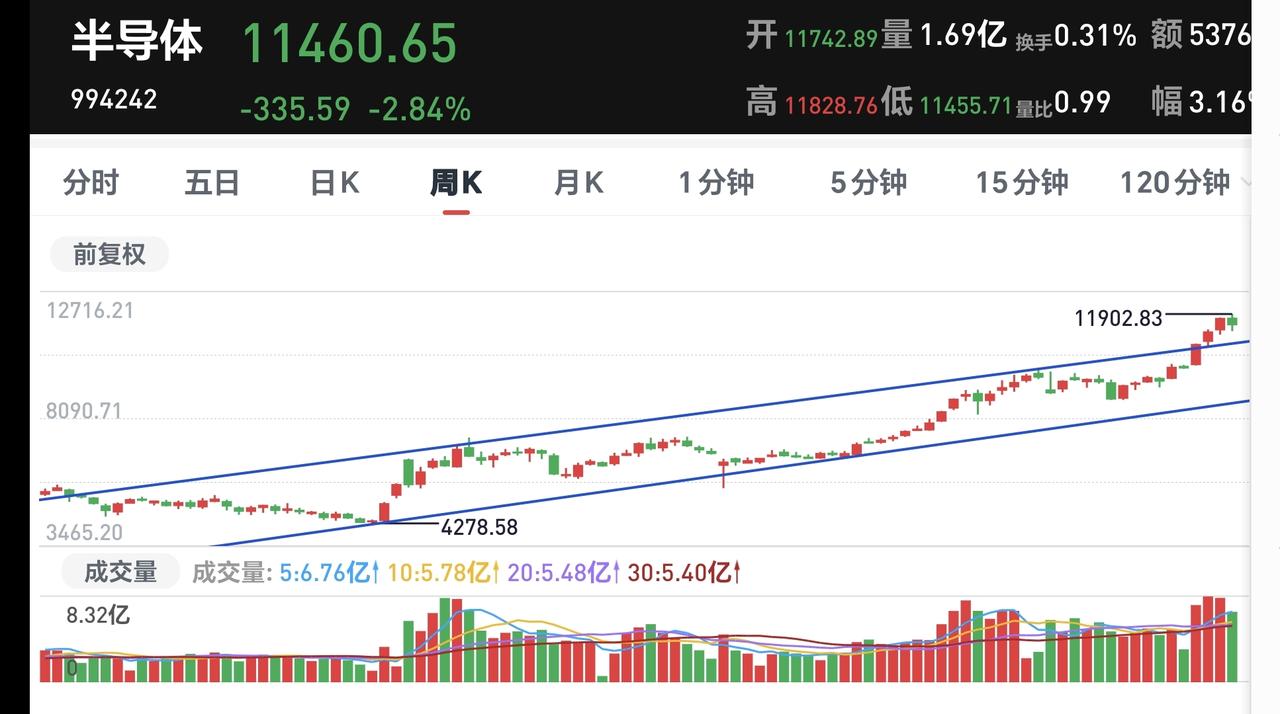Open the 日K chart tab
Image resolution: width=1280 pixels, height=714 pixels.
click(334, 183)
